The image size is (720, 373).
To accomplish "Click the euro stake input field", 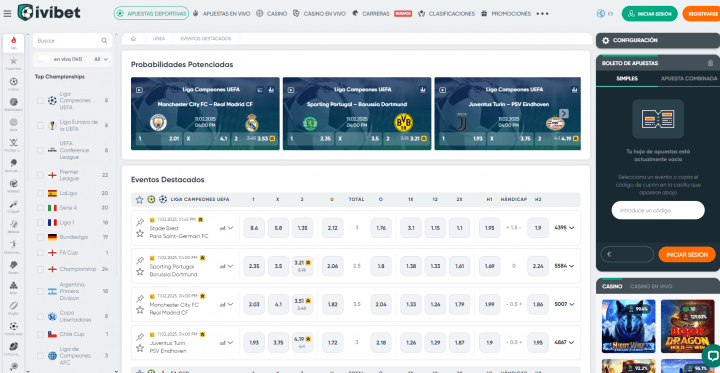I will click(627, 254).
